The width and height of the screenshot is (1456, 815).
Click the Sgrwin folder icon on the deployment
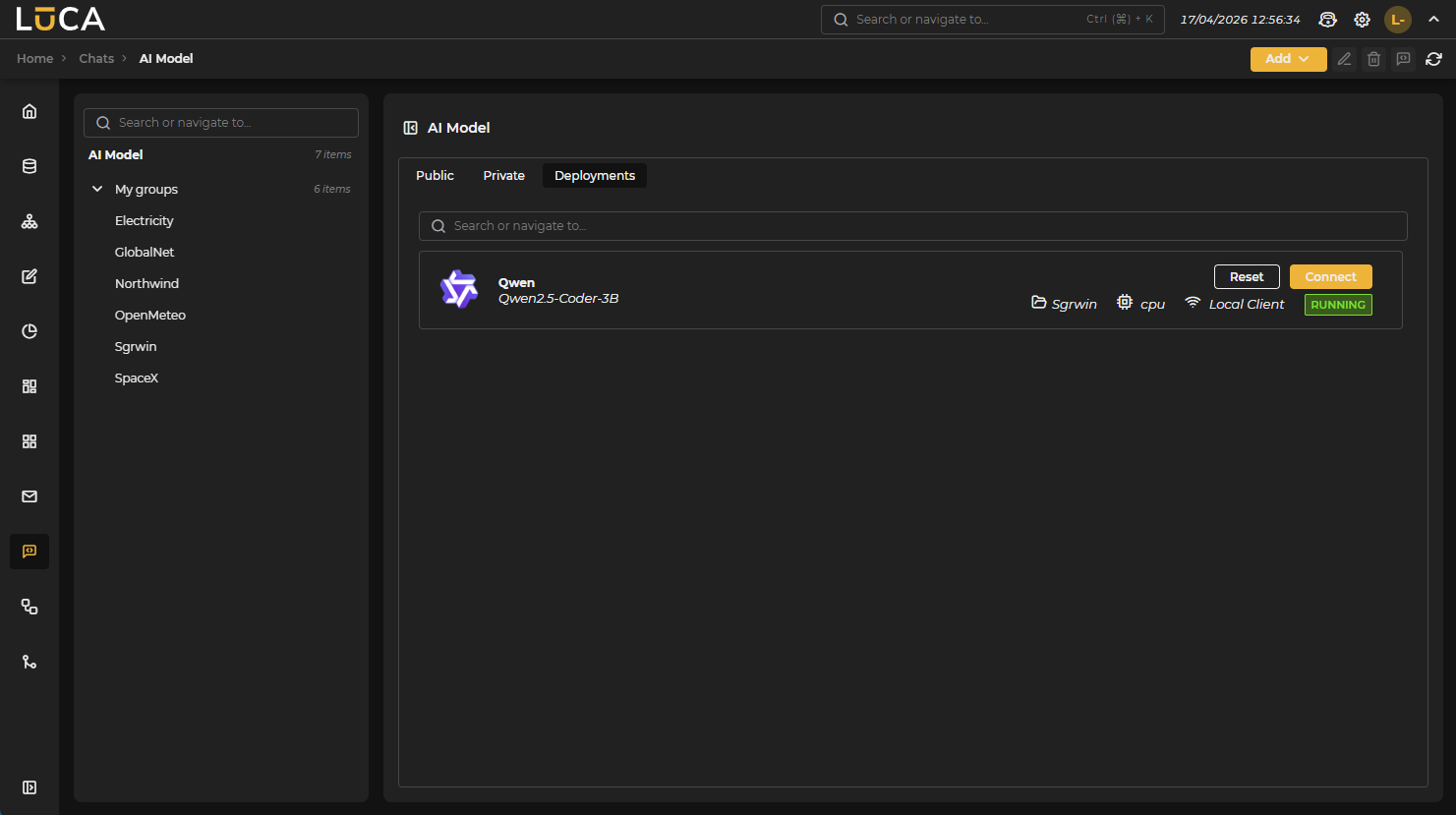tap(1038, 303)
